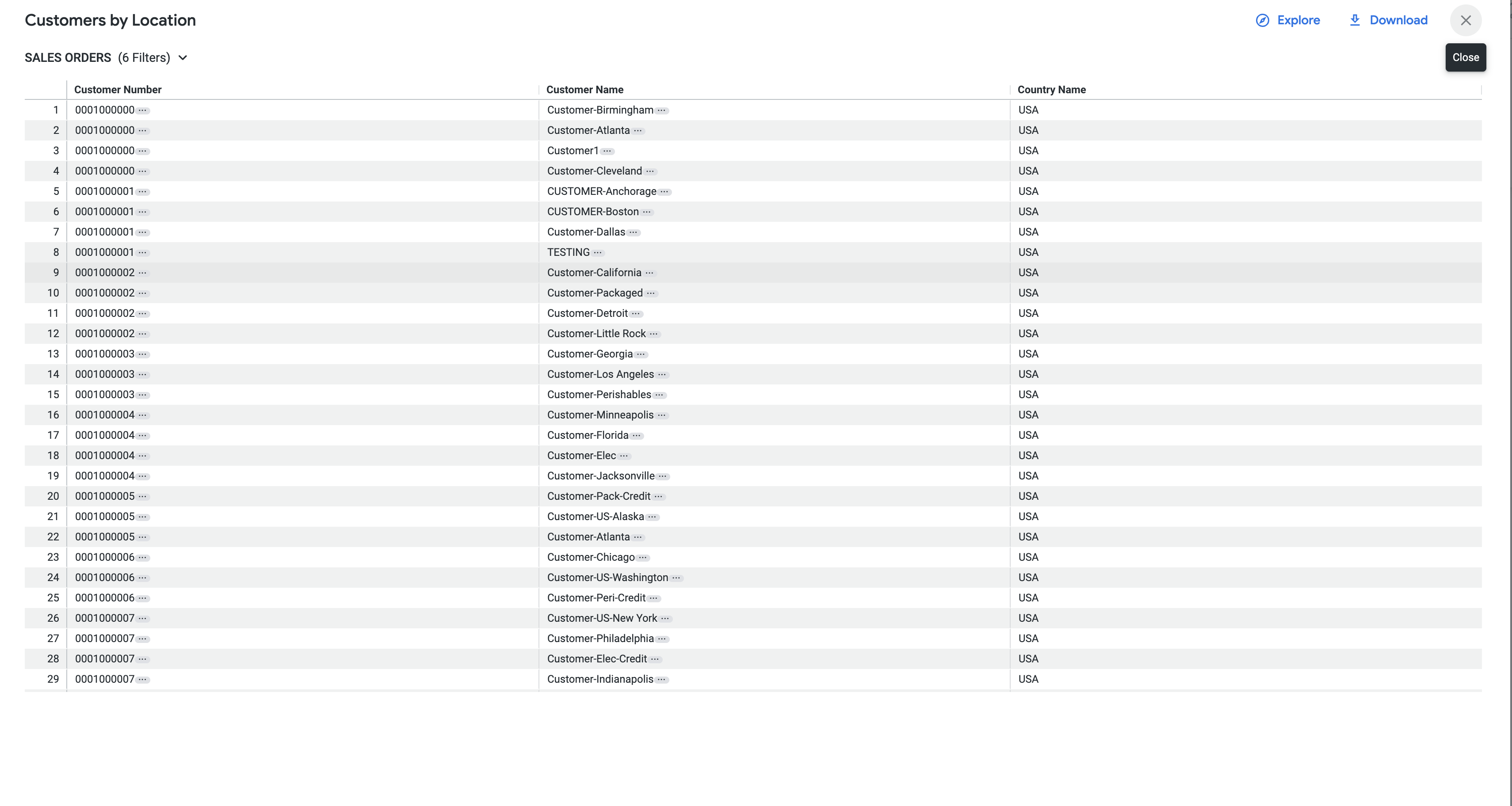Open ellipsis menu next to Customer-US-New York

click(x=665, y=618)
